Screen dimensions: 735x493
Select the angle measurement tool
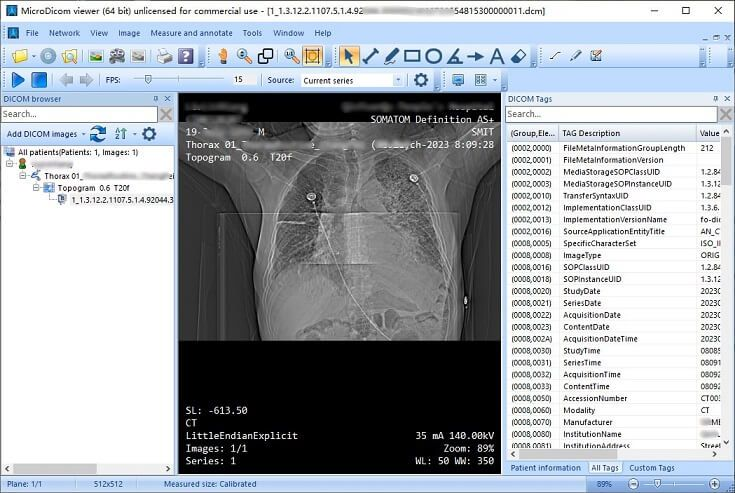(454, 56)
